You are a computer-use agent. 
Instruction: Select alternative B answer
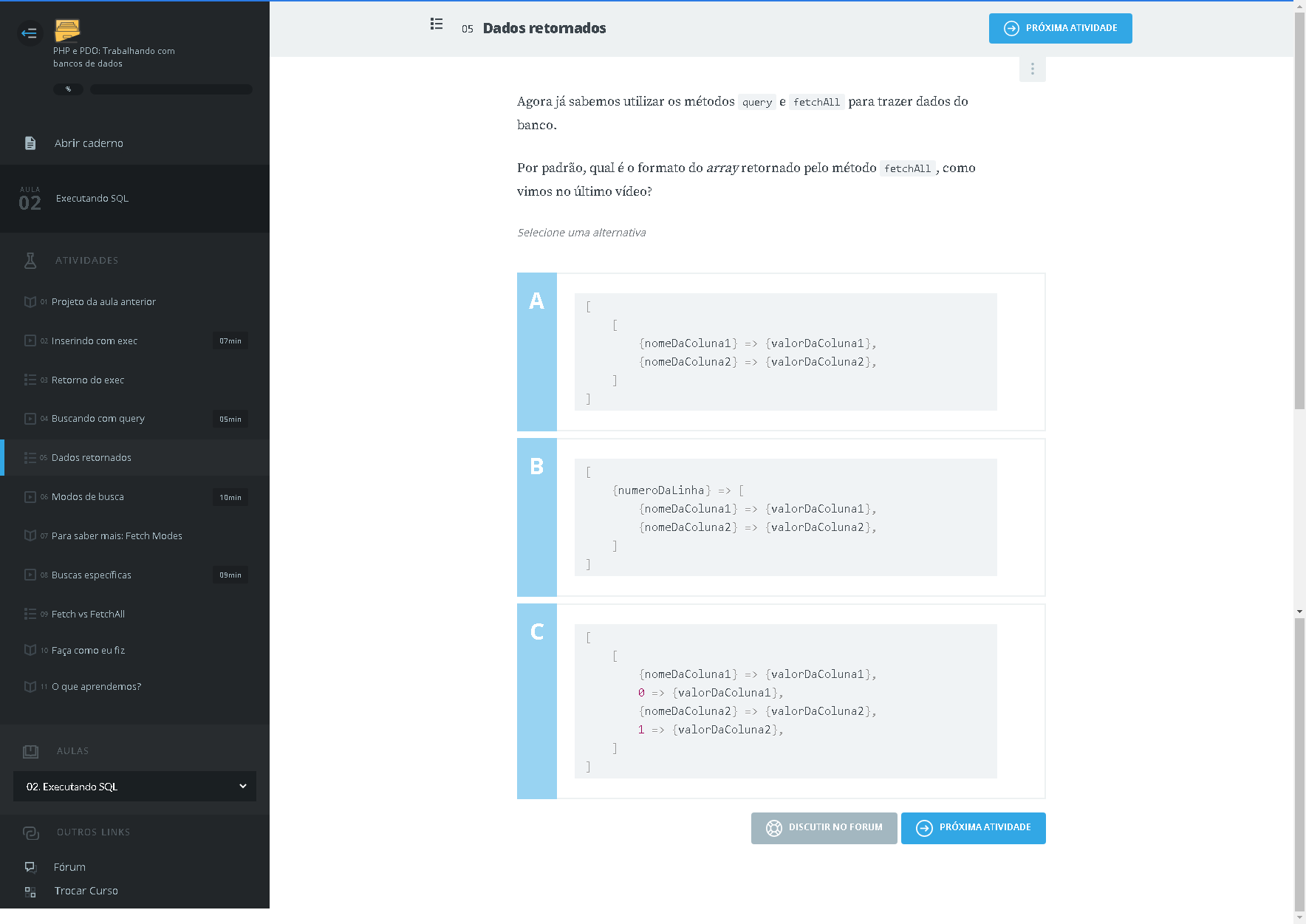(537, 517)
